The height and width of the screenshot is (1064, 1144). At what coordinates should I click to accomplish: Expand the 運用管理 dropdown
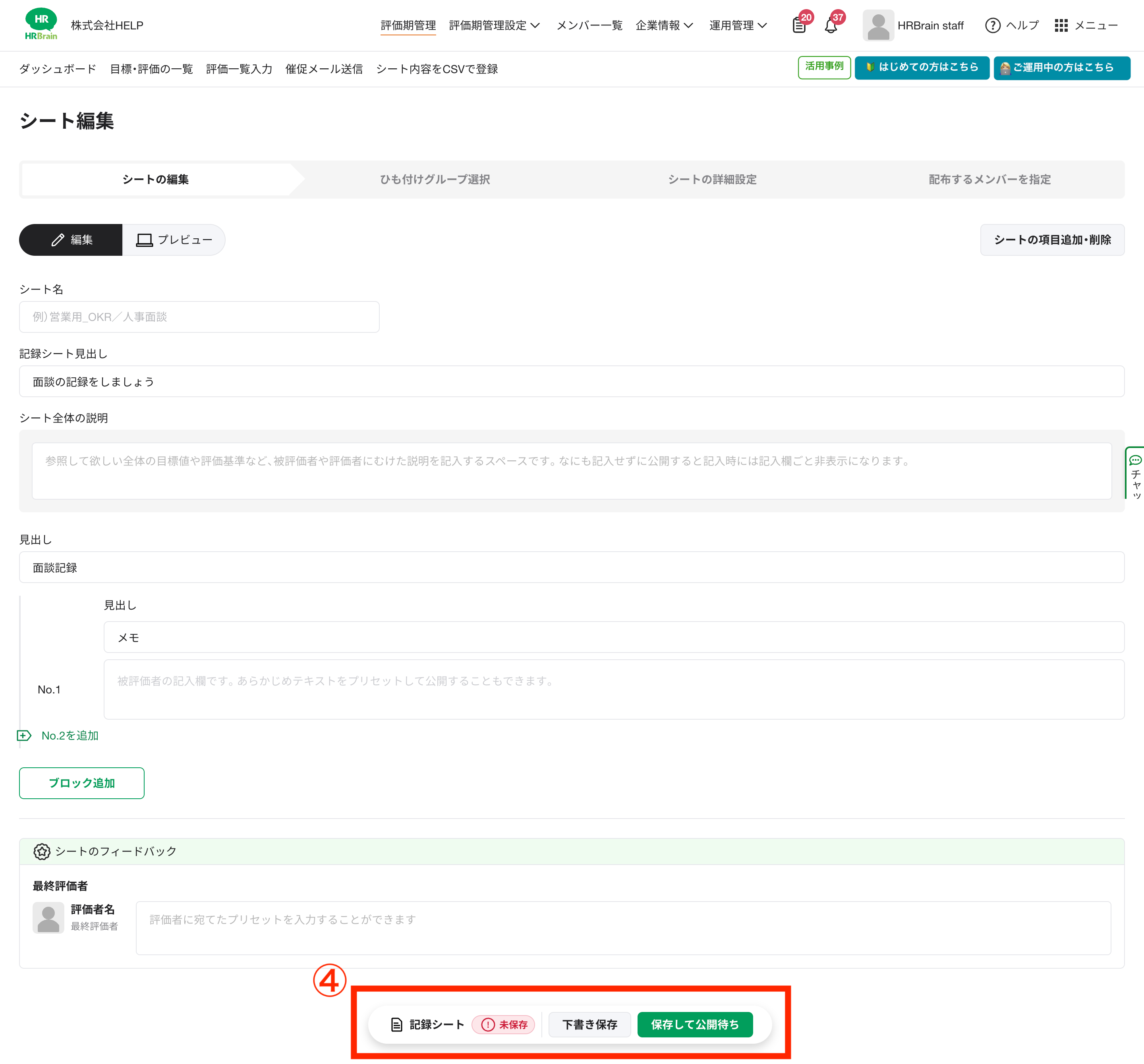(738, 25)
